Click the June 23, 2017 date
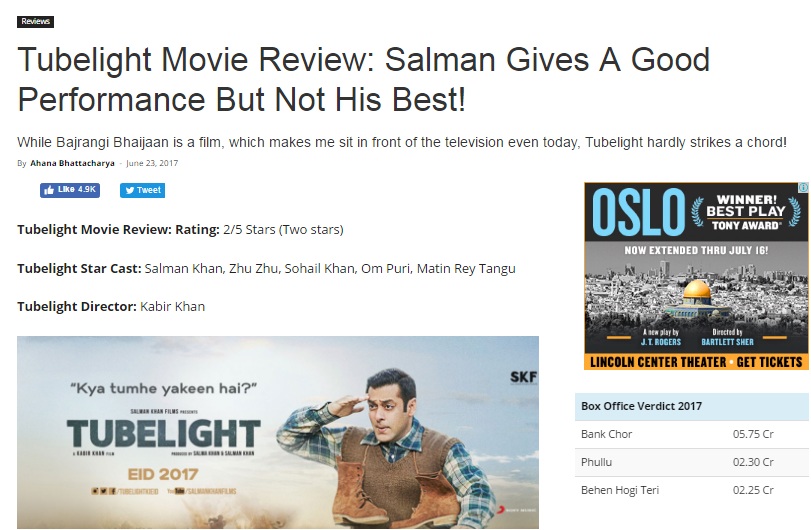 (152, 163)
